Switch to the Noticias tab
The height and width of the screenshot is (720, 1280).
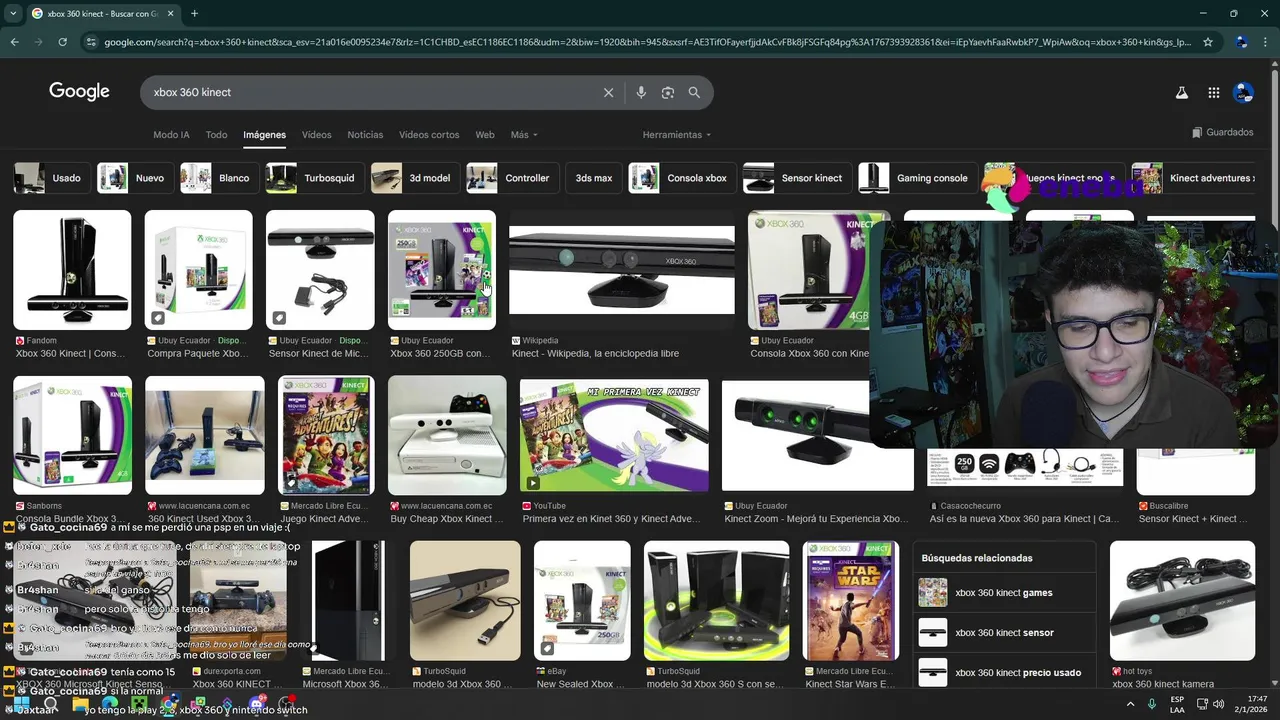365,135
